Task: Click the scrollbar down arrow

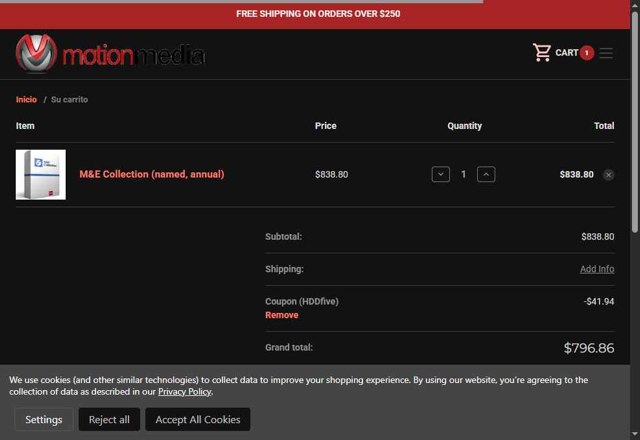Action: click(x=635, y=434)
